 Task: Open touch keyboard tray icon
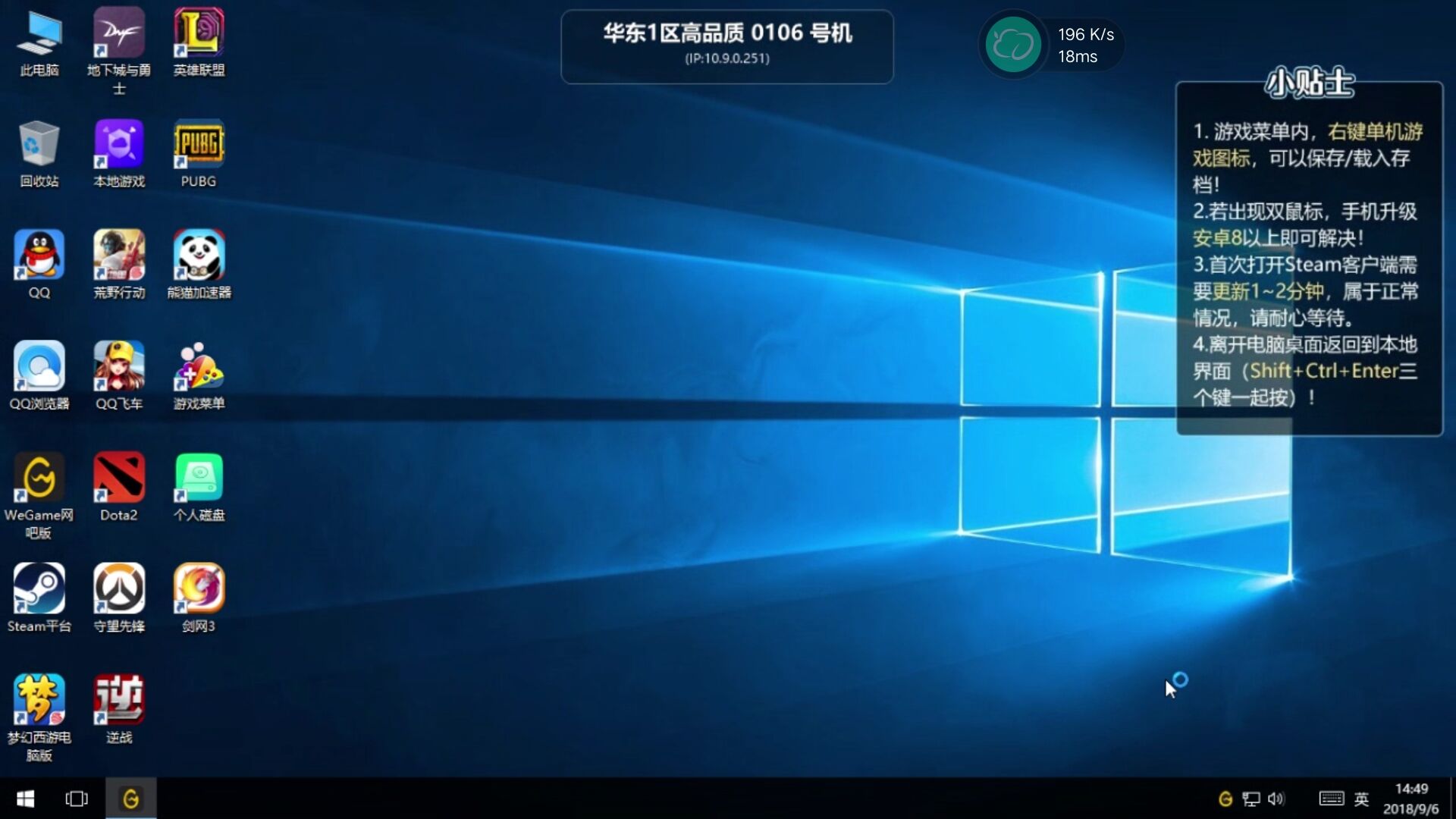tap(1332, 799)
